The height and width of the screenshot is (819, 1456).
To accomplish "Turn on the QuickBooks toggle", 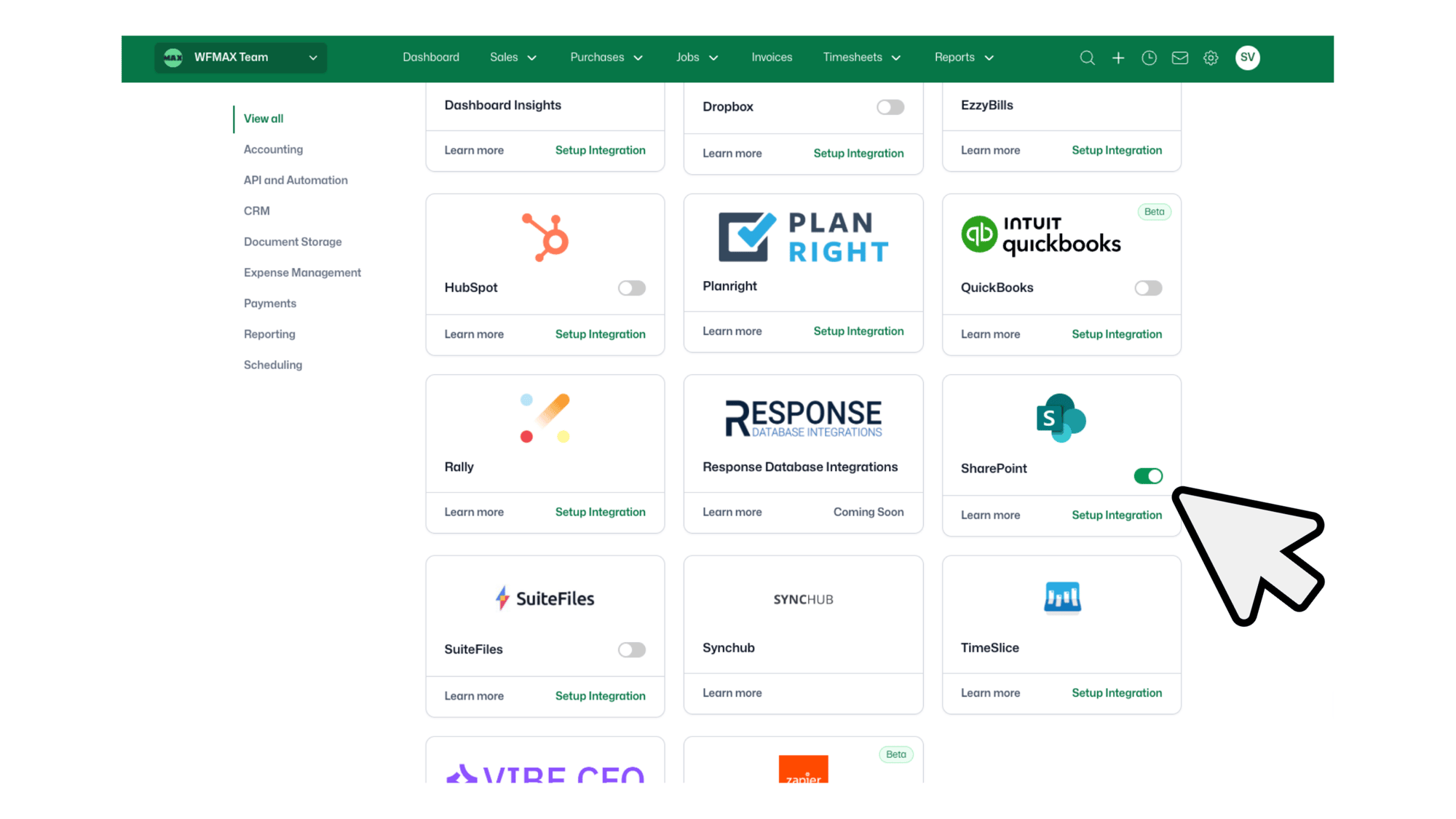I will (x=1148, y=288).
